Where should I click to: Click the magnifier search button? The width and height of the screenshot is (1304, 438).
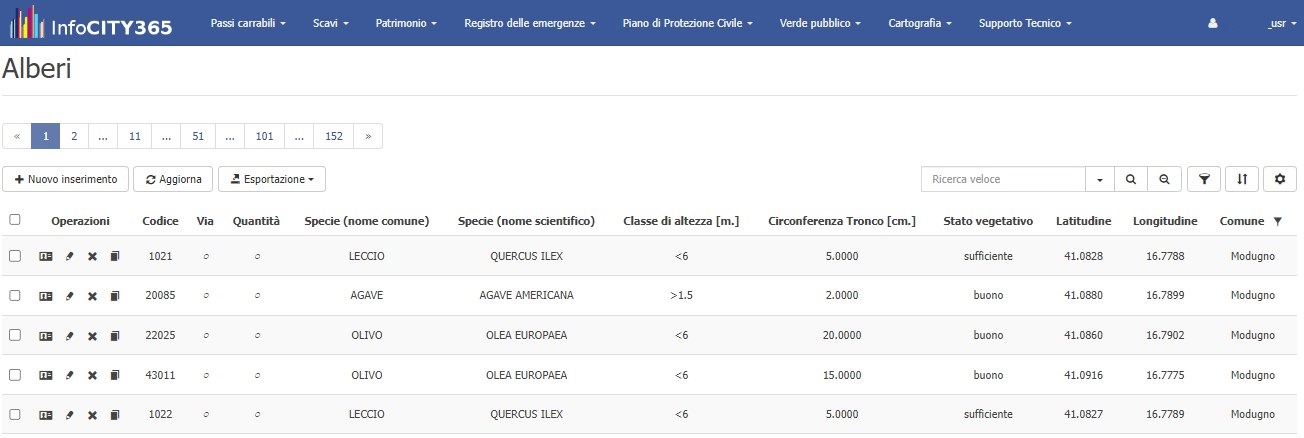tap(1130, 179)
